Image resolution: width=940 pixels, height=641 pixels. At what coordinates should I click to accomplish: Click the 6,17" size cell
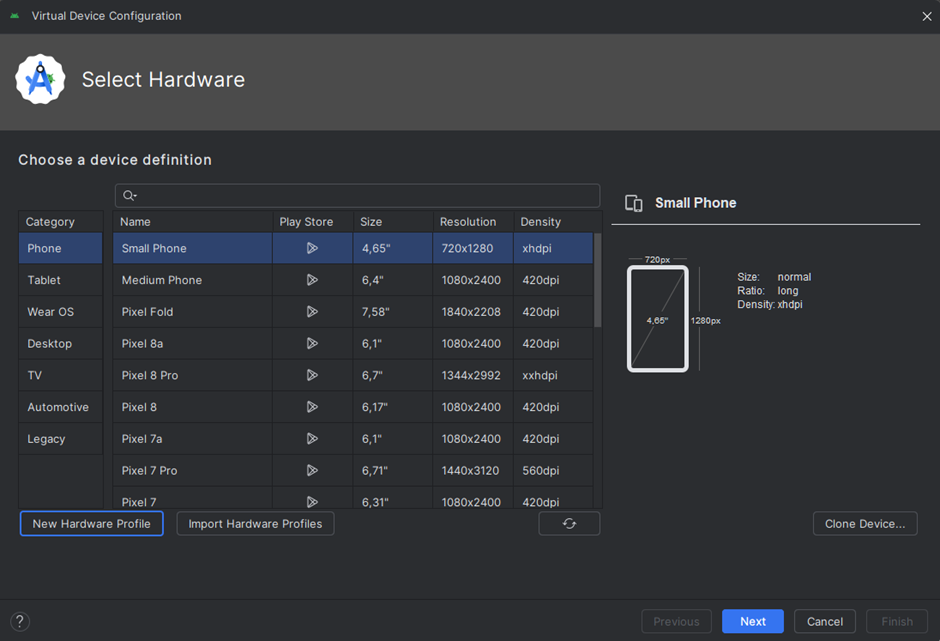click(393, 407)
